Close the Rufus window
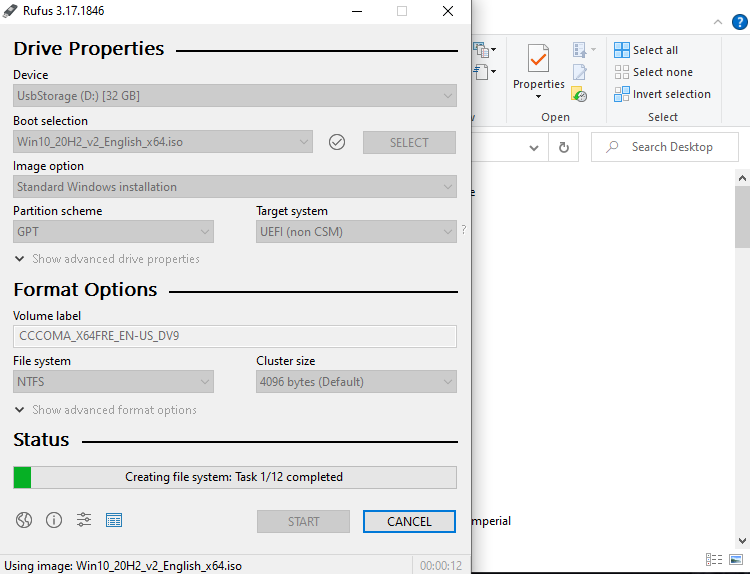This screenshot has width=750, height=574. (448, 11)
